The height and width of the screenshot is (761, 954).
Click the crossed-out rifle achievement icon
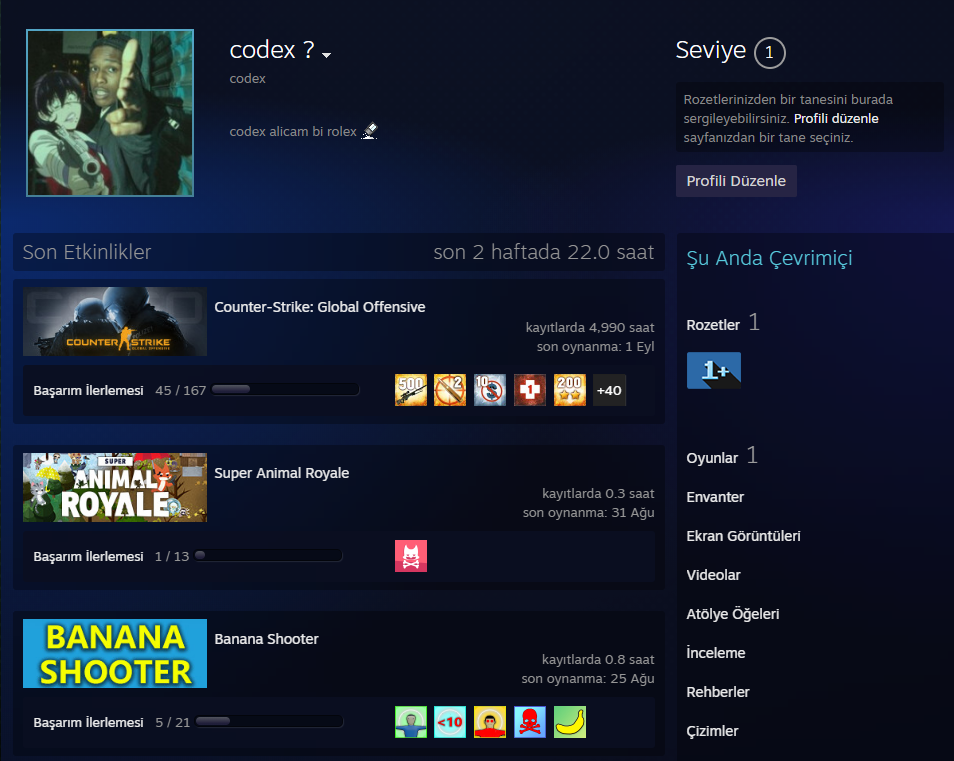[450, 390]
